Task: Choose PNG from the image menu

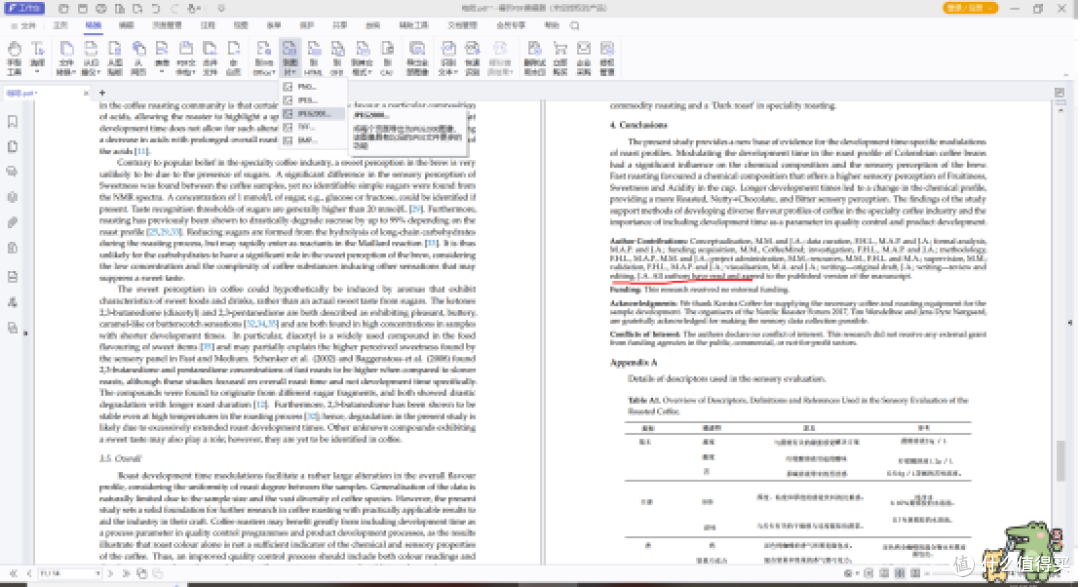Action: [313, 87]
